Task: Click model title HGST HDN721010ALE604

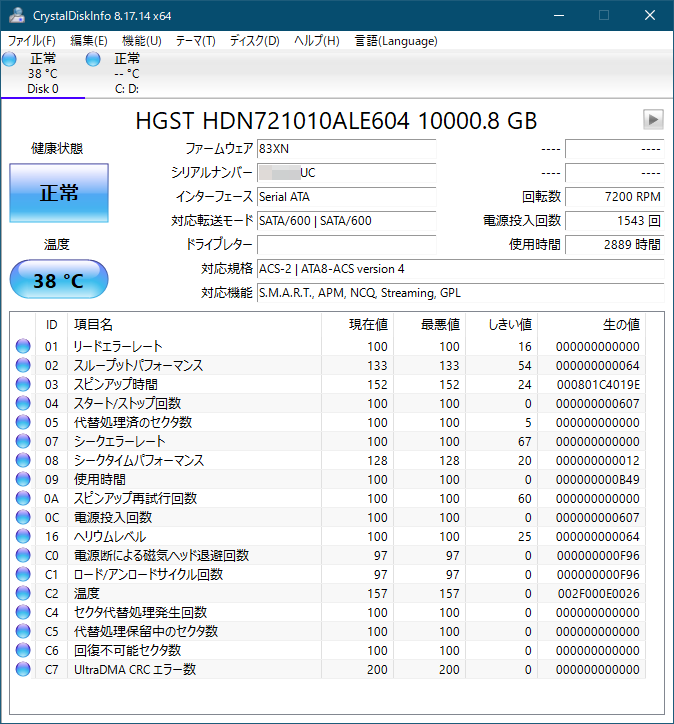Action: pyautogui.click(x=272, y=121)
